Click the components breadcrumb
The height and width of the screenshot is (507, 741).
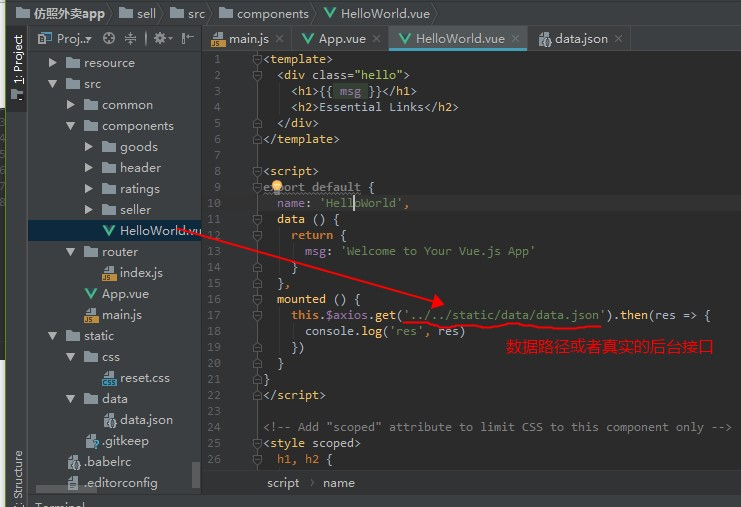(x=264, y=13)
